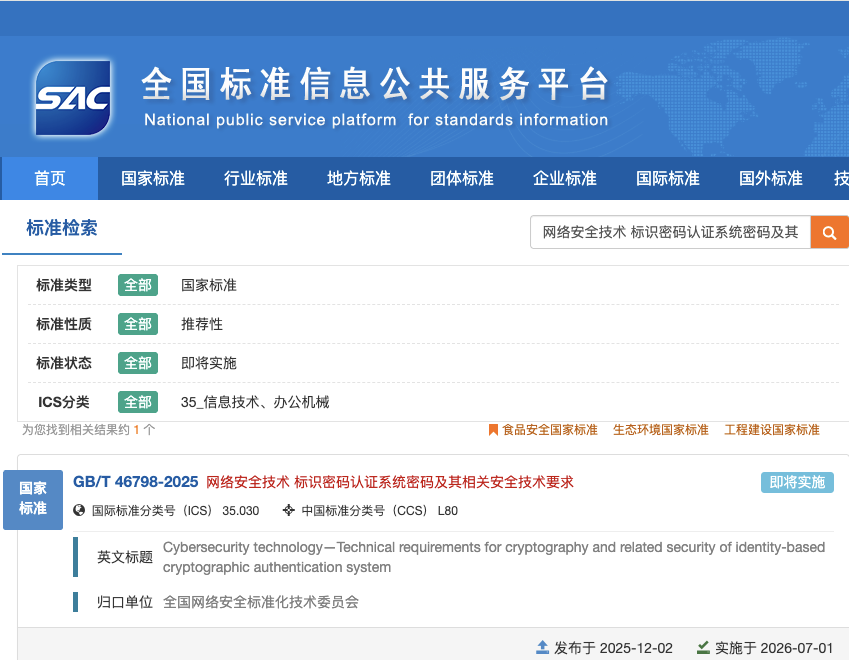Click the 即将实施 status badge

point(797,482)
